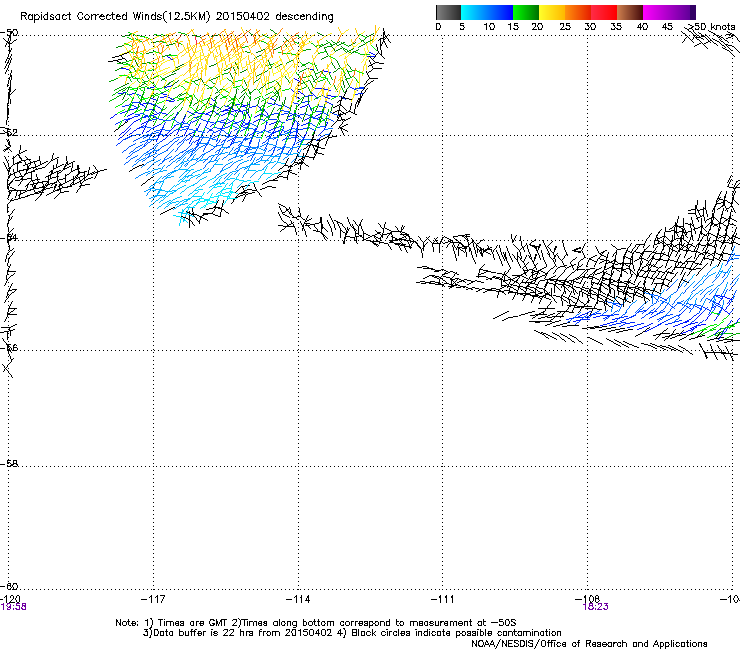740x650 pixels.
Task: Click the cyan-blue 5-15 knots legend band
Action: click(487, 12)
